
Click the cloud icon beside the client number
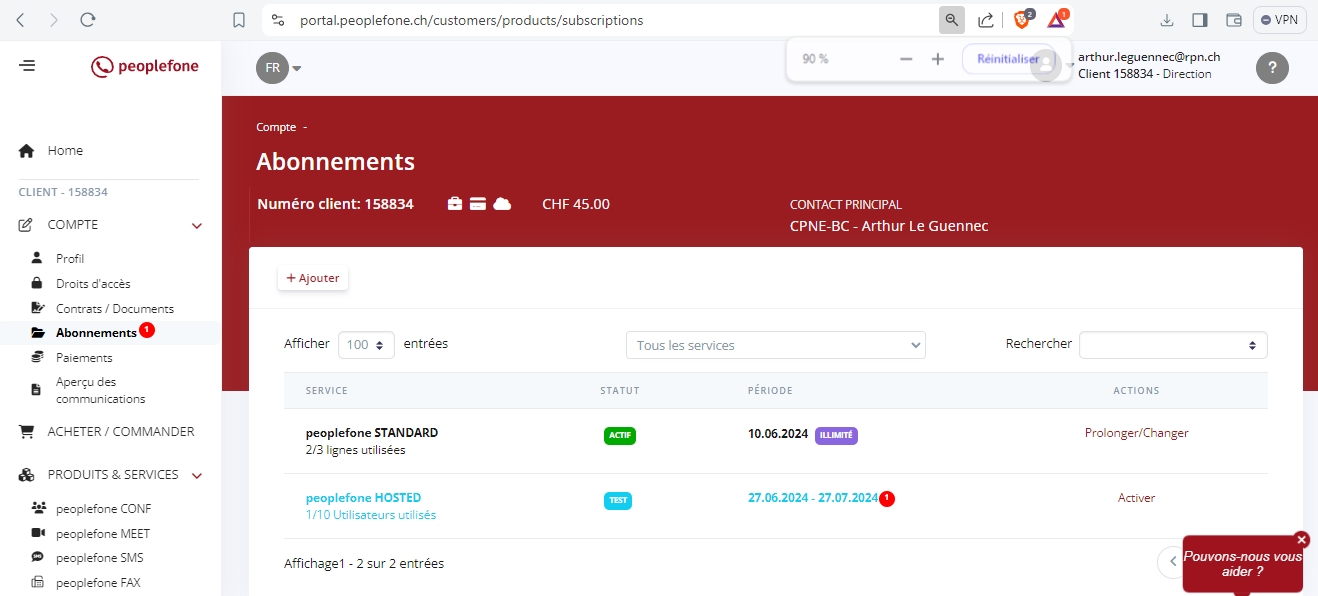pos(502,204)
